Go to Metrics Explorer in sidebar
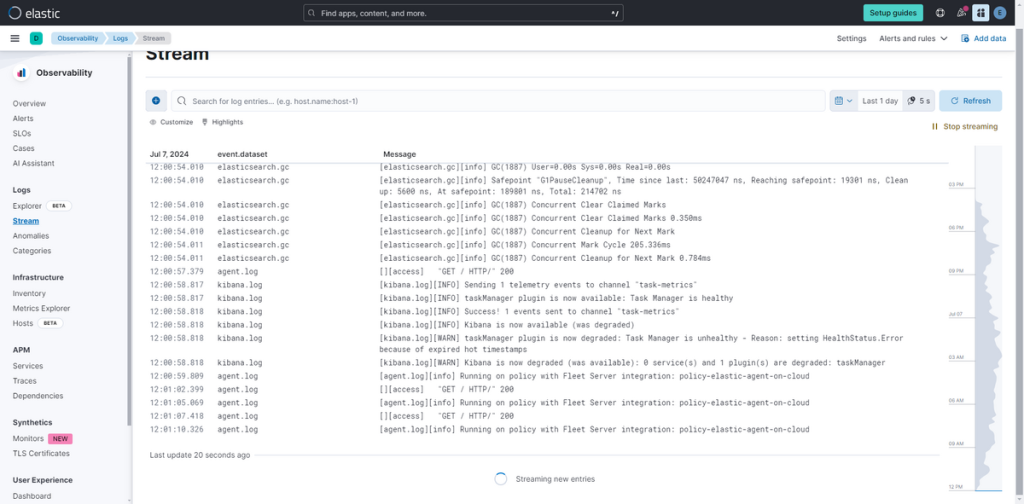Screen dimensions: 1024x504 point(41,308)
